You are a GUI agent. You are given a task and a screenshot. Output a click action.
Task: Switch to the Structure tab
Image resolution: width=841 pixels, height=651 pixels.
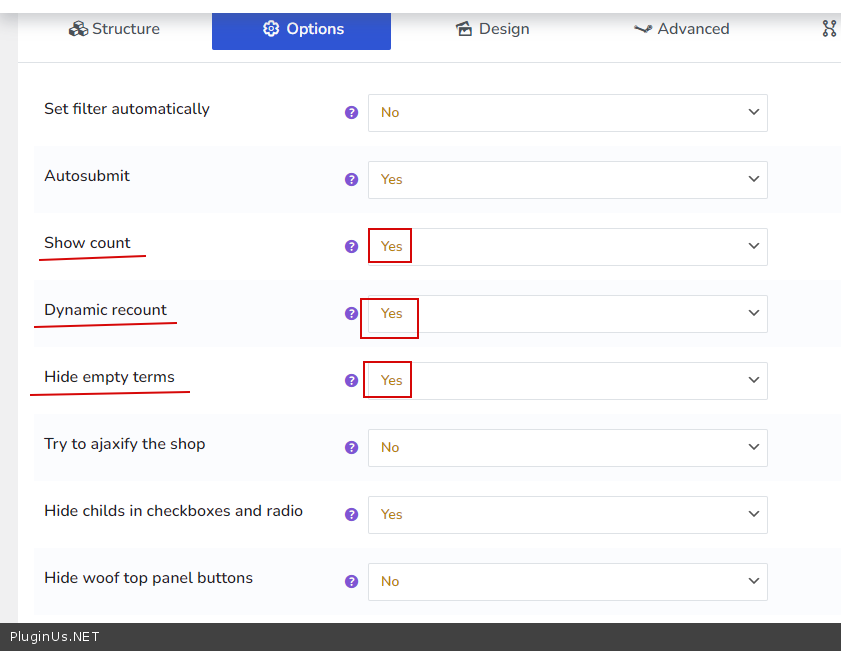tap(114, 29)
